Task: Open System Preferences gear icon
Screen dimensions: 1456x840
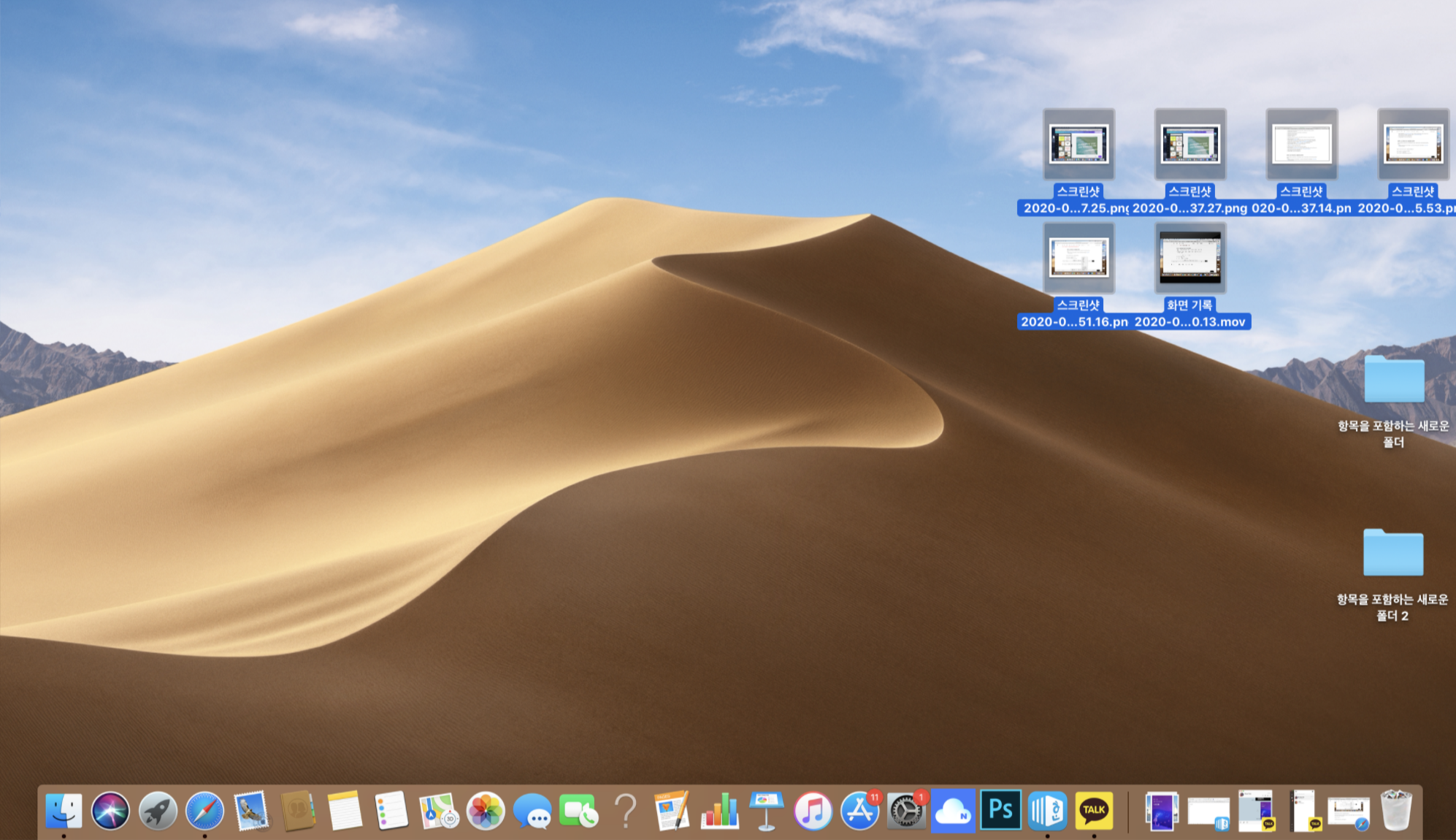Action: point(906,811)
